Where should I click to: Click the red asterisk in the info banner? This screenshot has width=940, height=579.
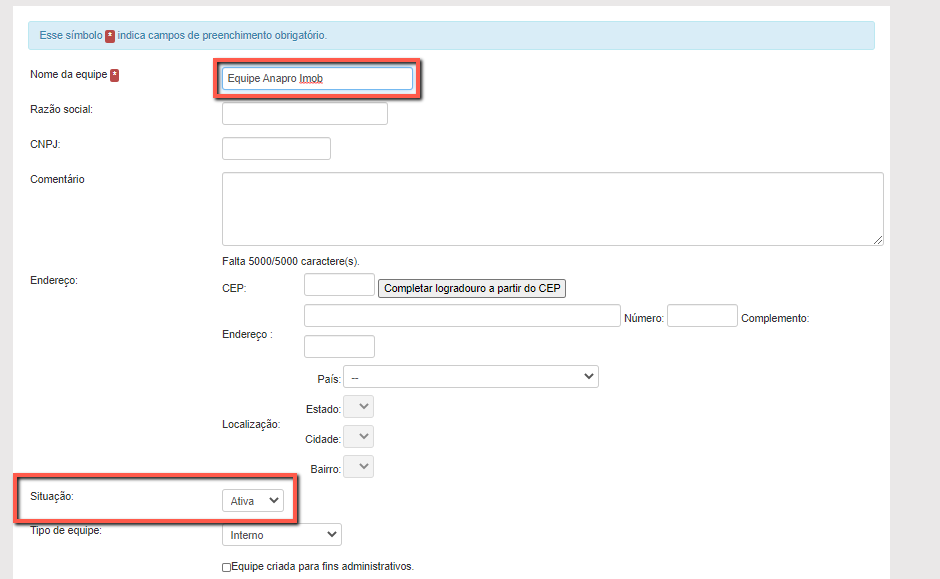110,35
